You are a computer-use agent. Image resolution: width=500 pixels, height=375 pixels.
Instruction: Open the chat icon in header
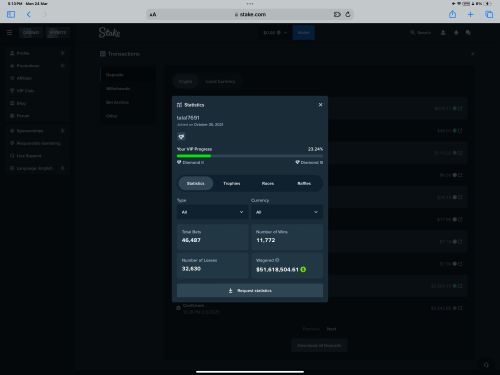(468, 33)
